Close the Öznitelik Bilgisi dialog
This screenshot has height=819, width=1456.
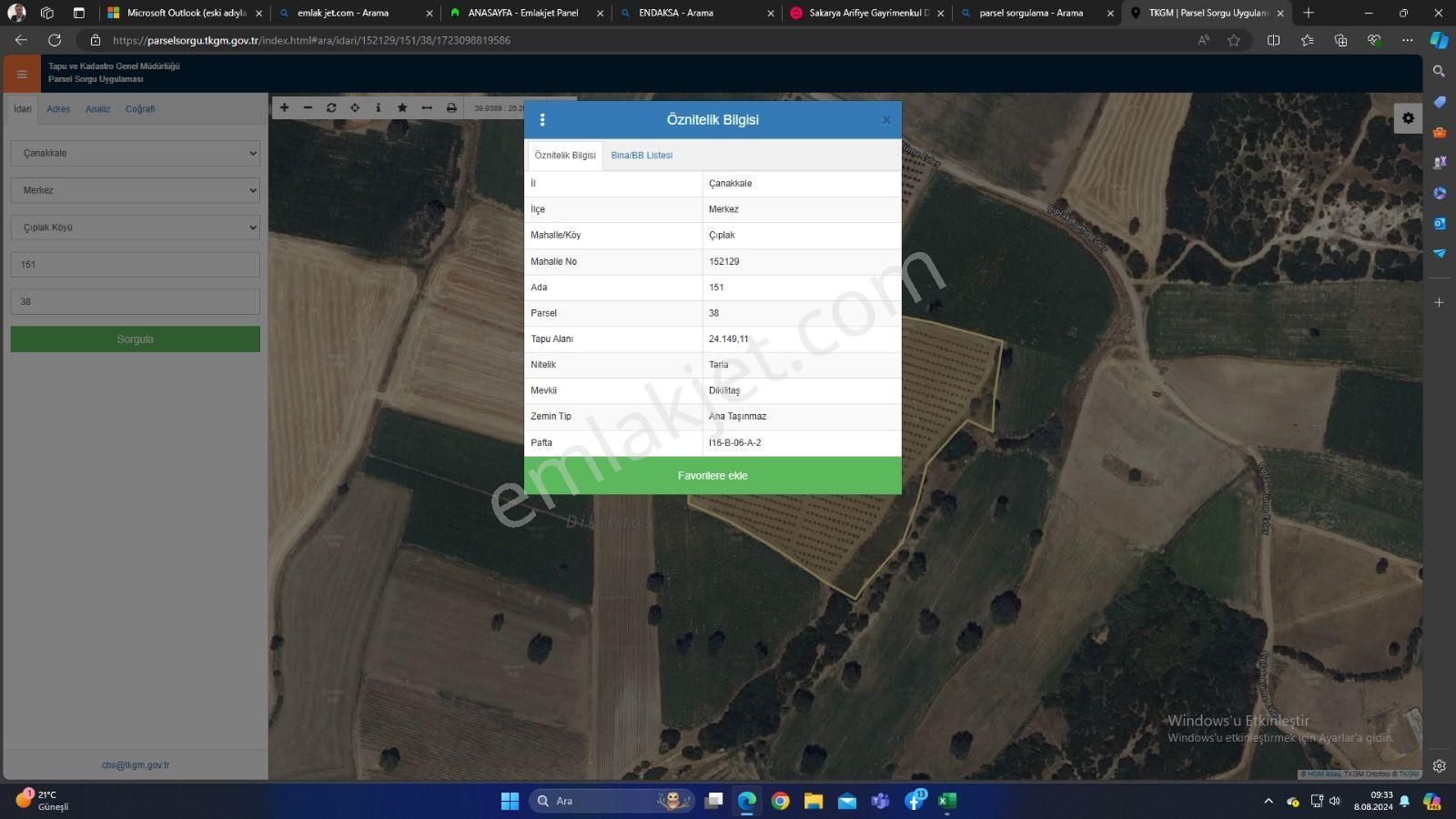(x=886, y=120)
